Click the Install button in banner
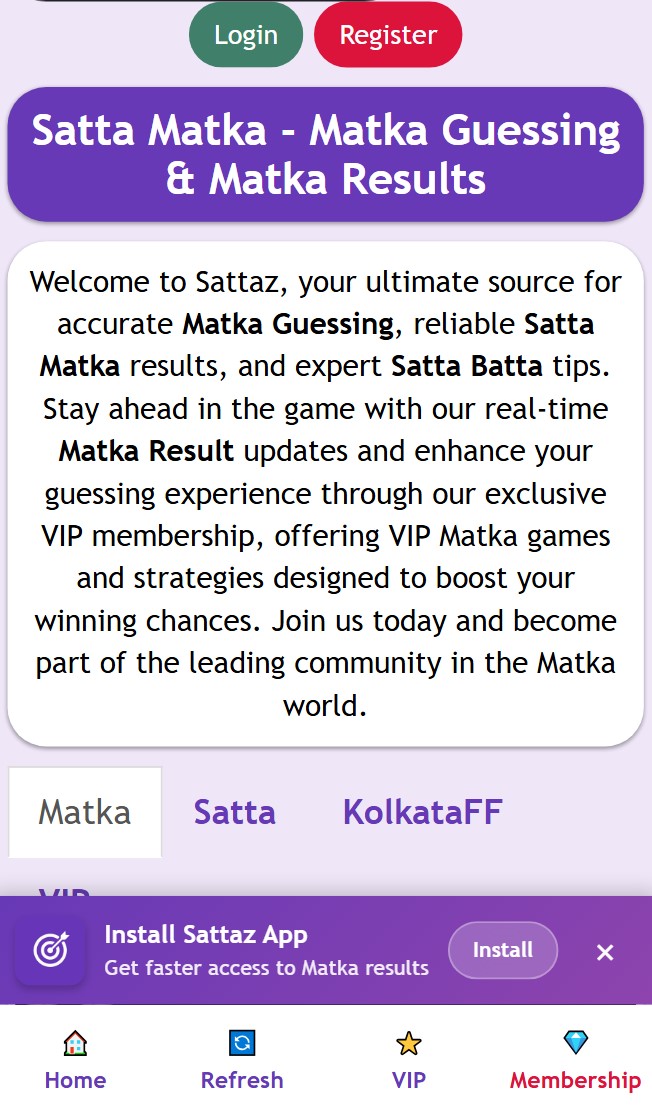The image size is (652, 1106). [x=502, y=950]
